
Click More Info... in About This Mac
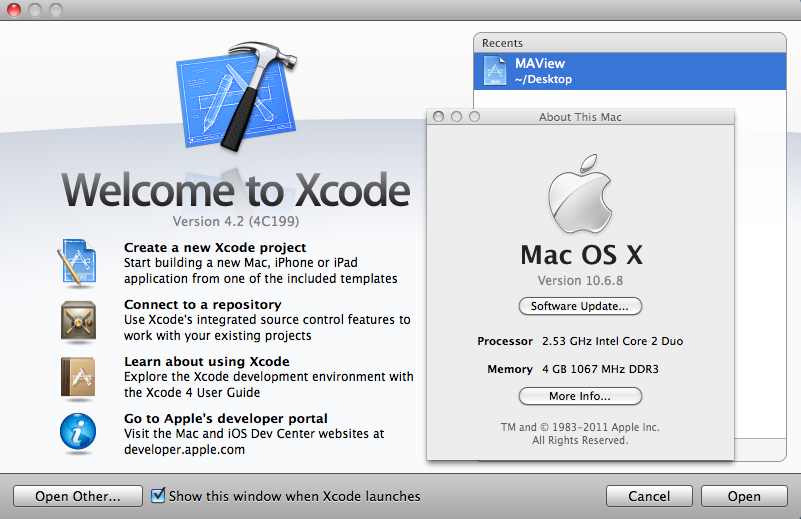coord(580,396)
